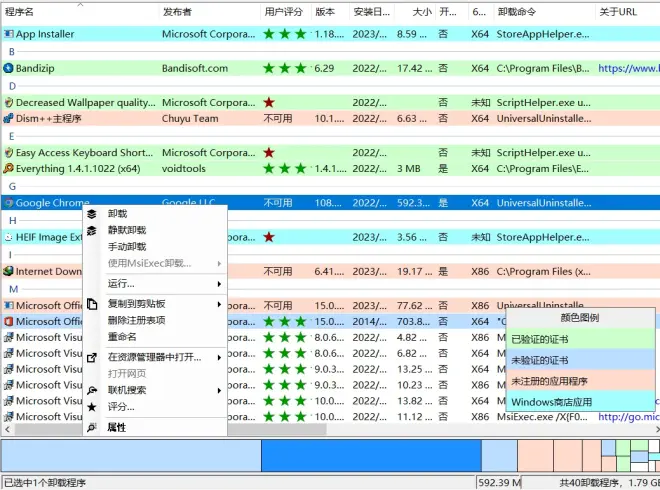The image size is (660, 490).
Task: Sort by the 程序名 column header
Action: click(80, 12)
